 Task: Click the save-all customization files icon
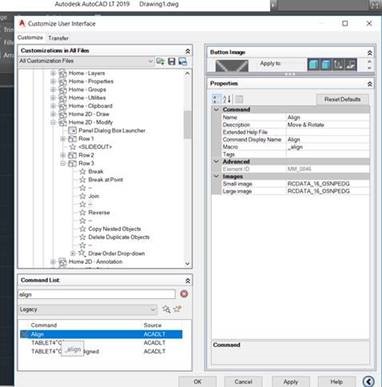coord(183,61)
